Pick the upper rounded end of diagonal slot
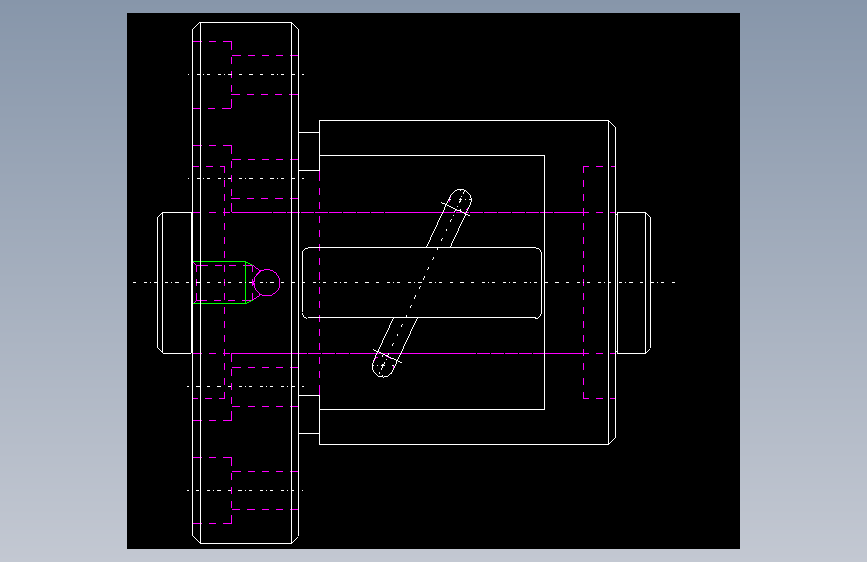The height and width of the screenshot is (562, 867). (458, 200)
